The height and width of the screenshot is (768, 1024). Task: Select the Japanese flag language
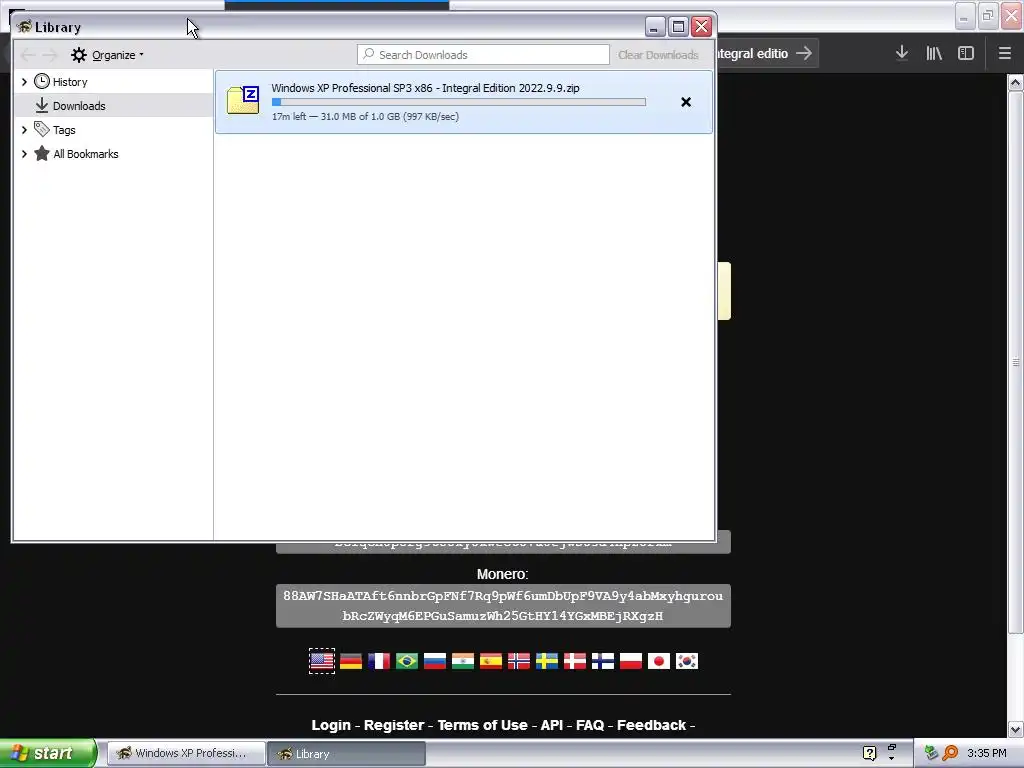pos(659,661)
